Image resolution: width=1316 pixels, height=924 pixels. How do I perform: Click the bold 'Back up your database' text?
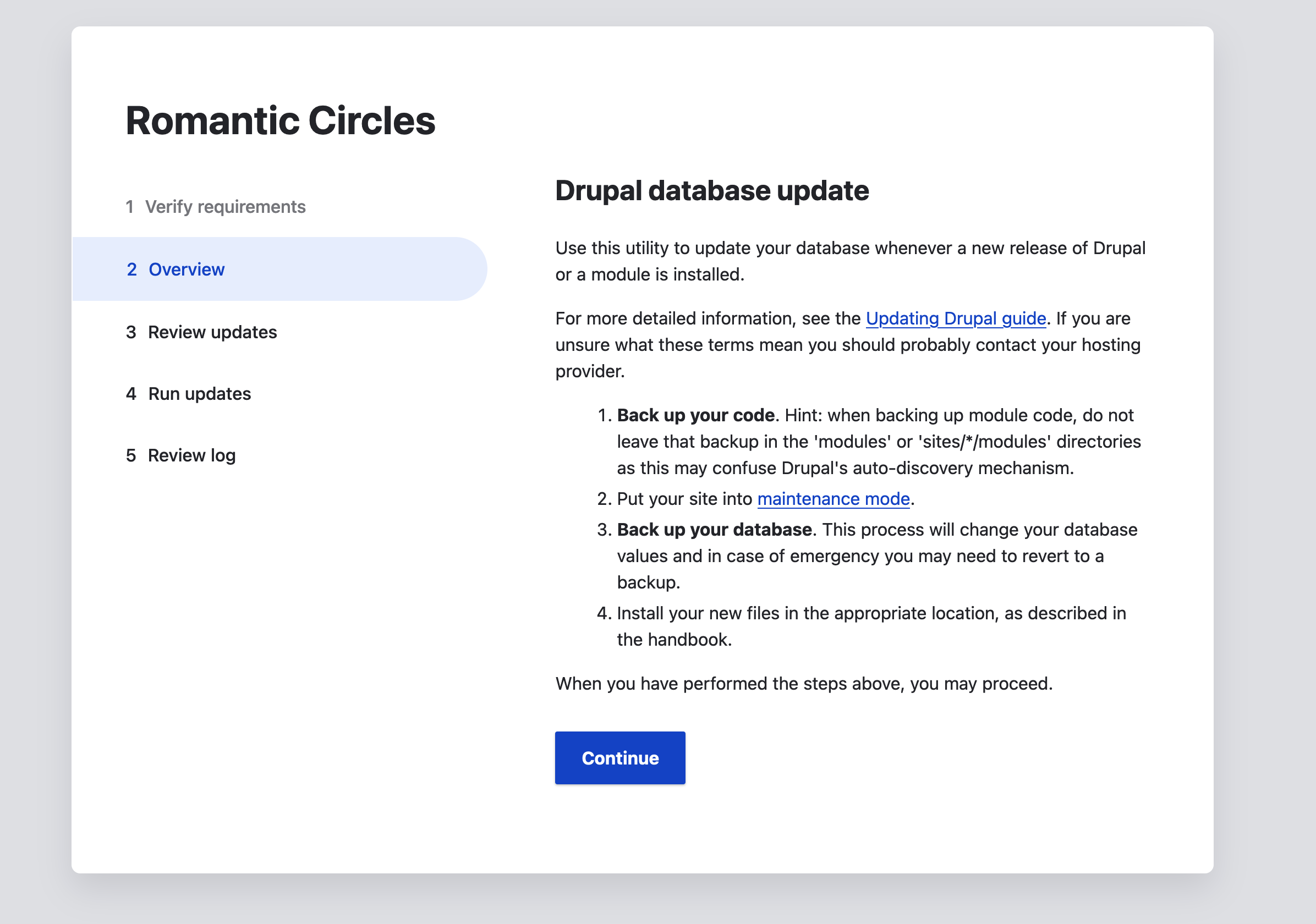[714, 529]
